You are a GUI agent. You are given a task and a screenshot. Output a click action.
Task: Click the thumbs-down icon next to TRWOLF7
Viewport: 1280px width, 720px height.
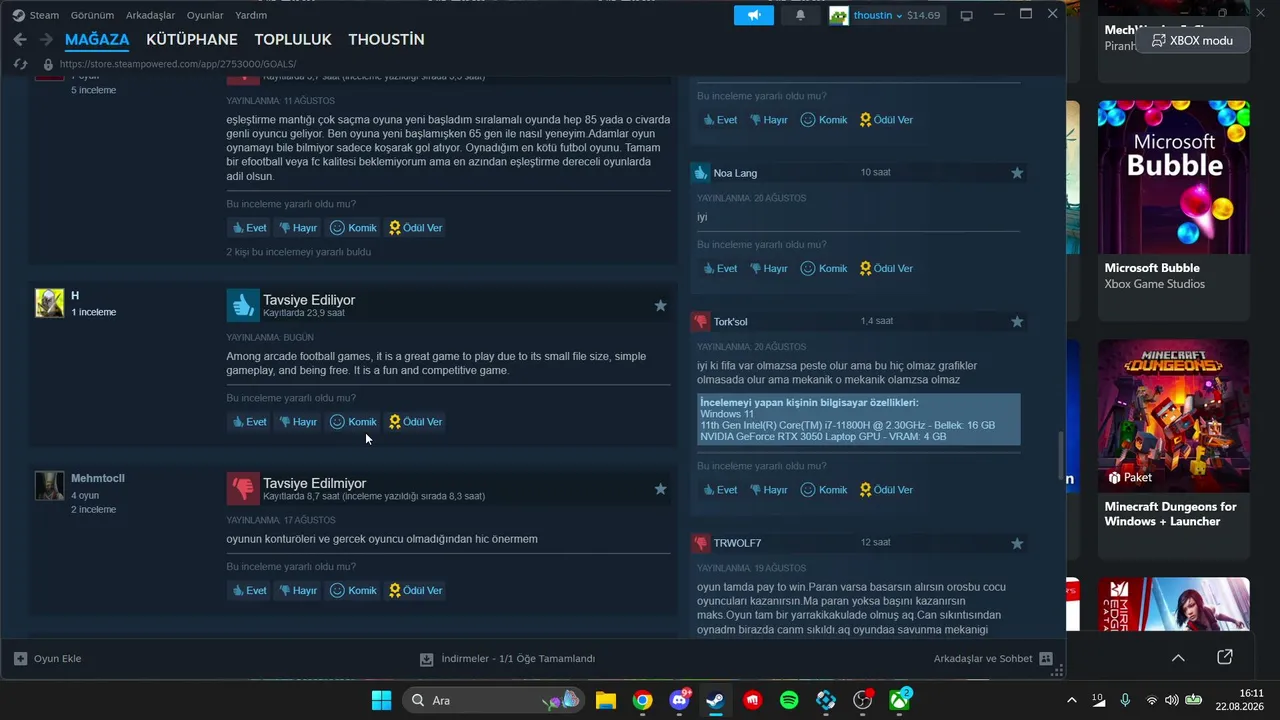pos(700,543)
